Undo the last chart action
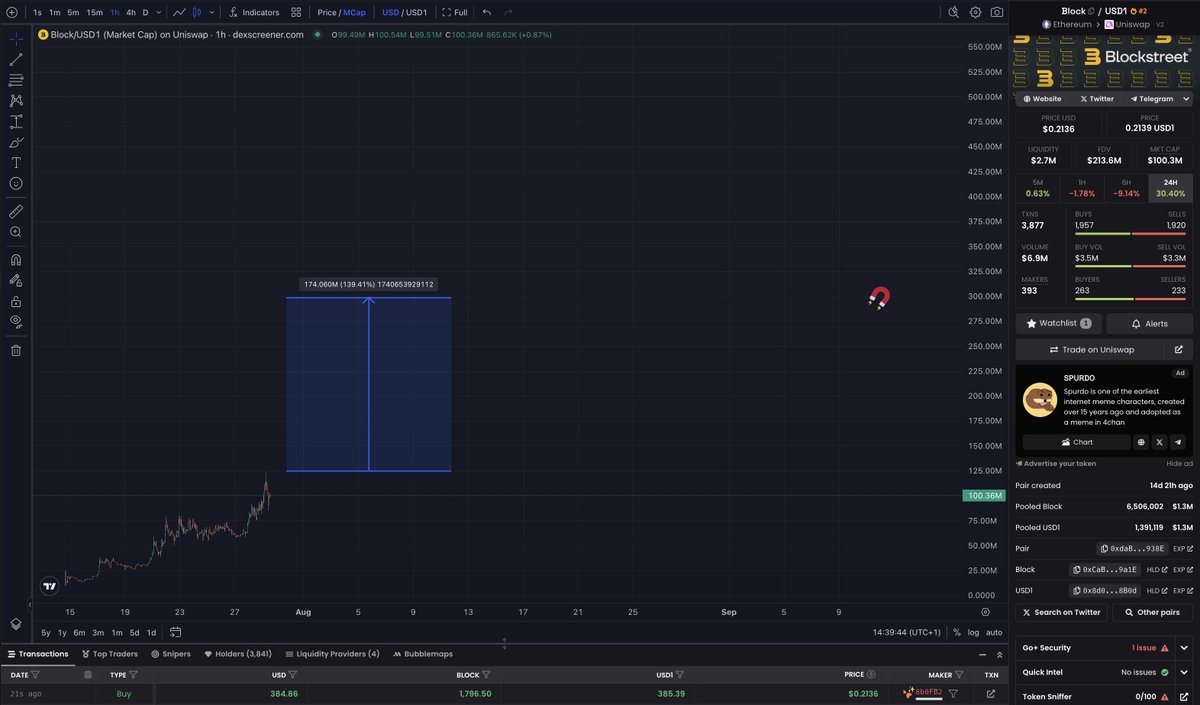1200x705 pixels. click(487, 12)
